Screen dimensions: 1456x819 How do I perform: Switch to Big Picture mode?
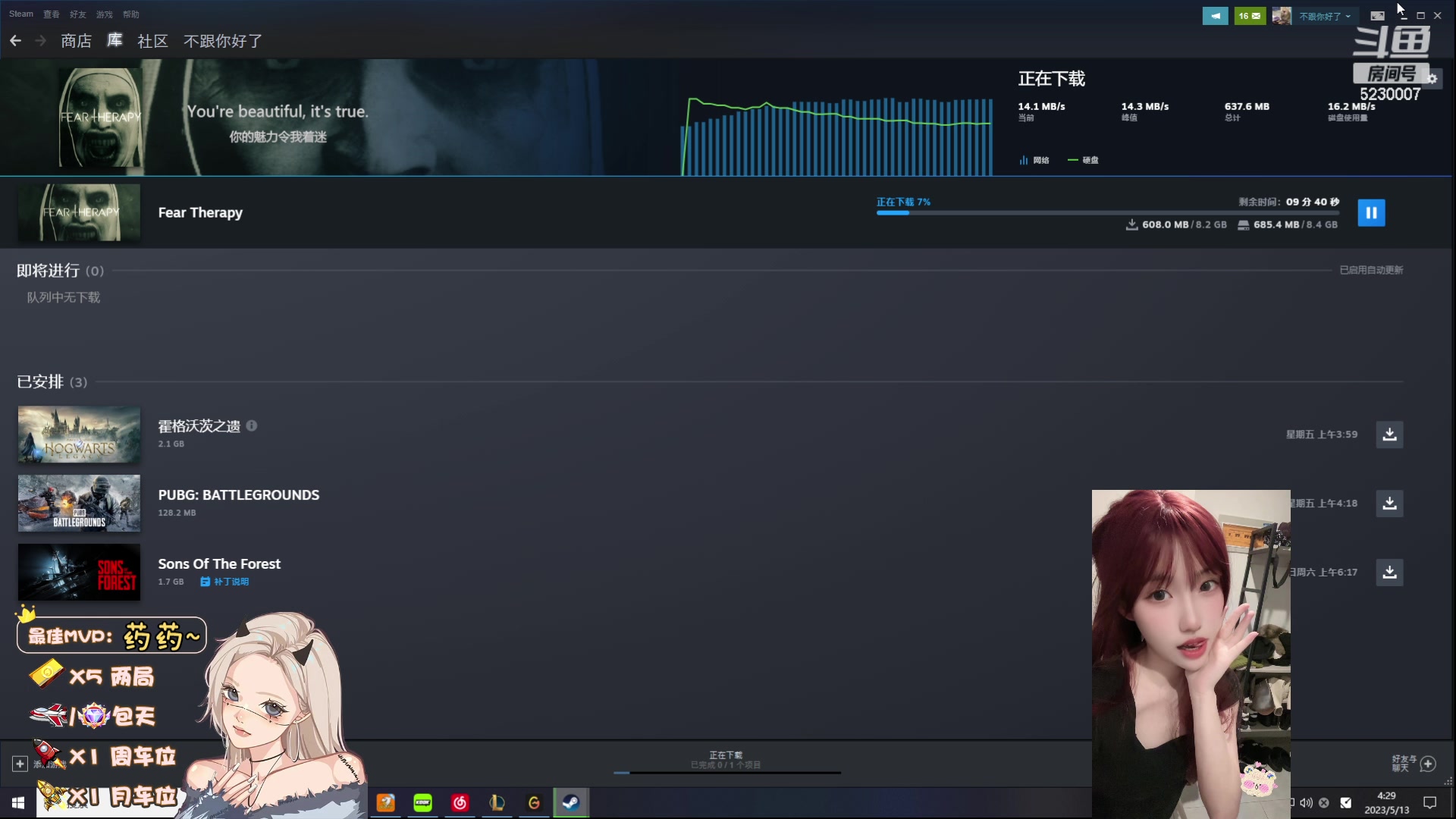pos(1378,16)
